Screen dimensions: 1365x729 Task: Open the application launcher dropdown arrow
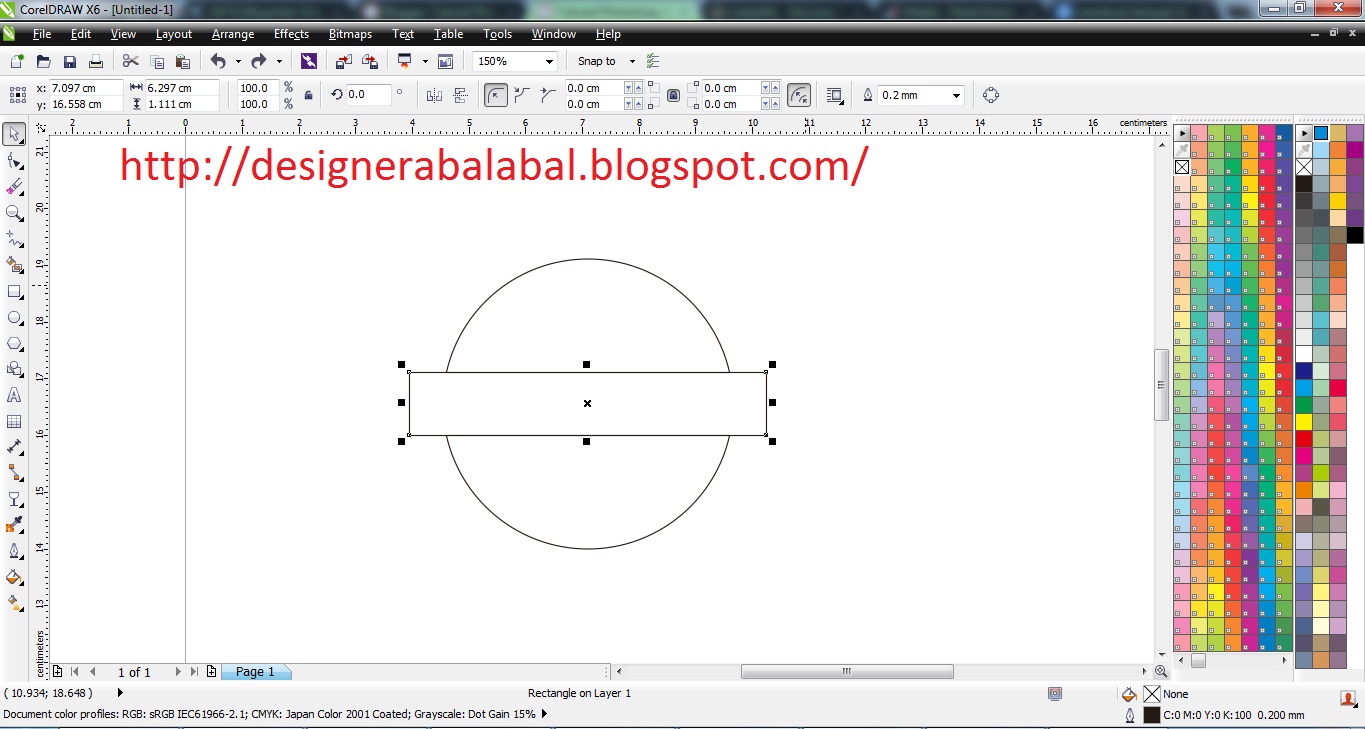425,61
